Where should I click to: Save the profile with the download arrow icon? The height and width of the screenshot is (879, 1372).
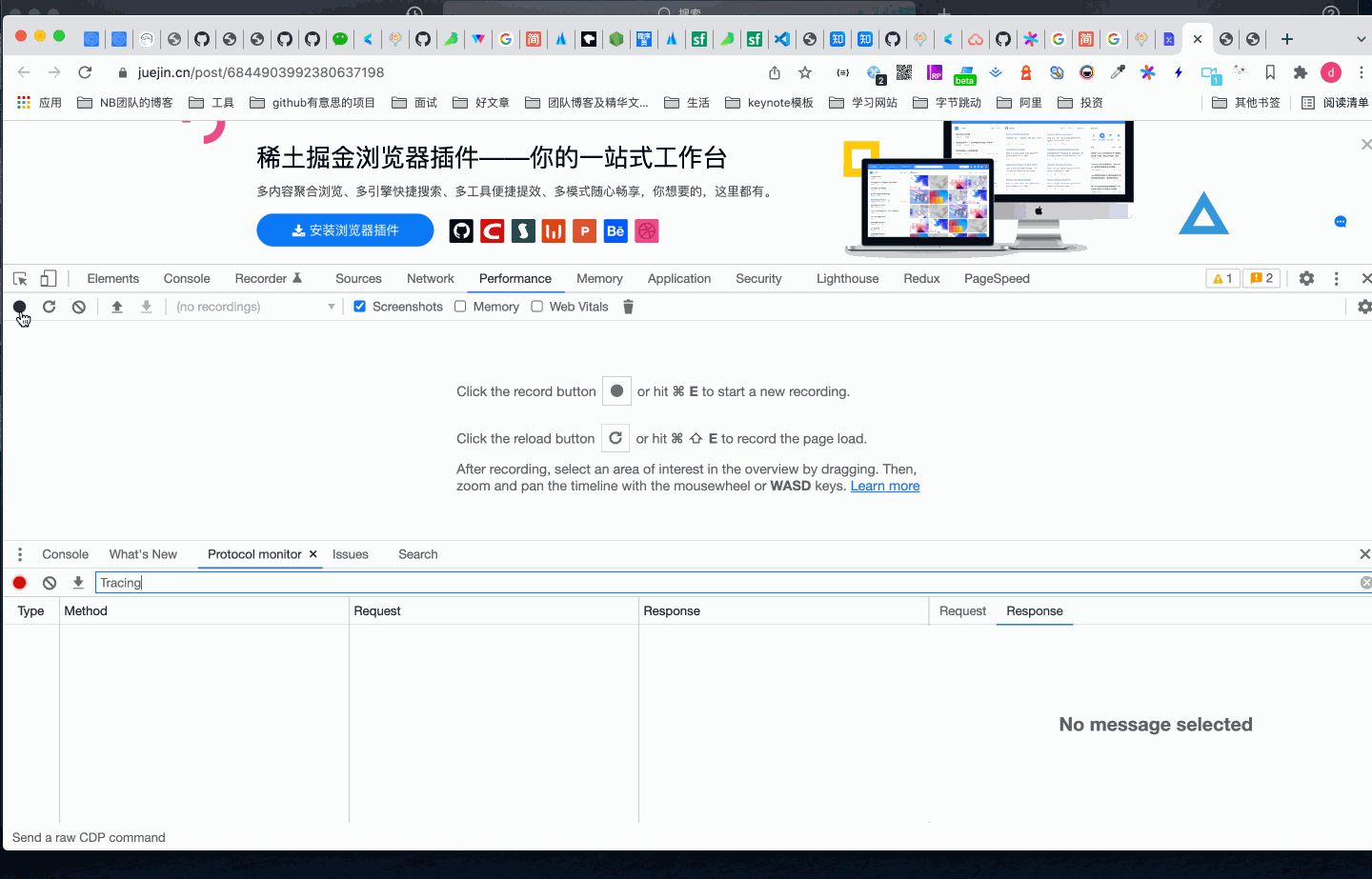coord(147,307)
